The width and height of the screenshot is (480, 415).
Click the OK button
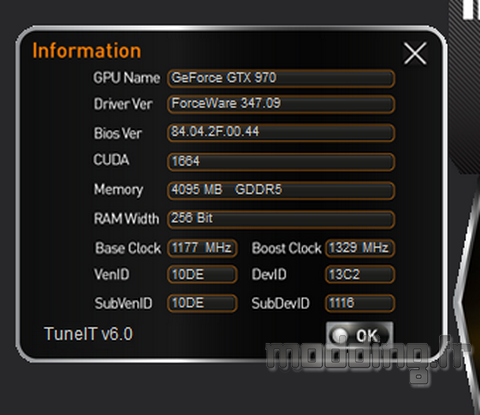360,335
